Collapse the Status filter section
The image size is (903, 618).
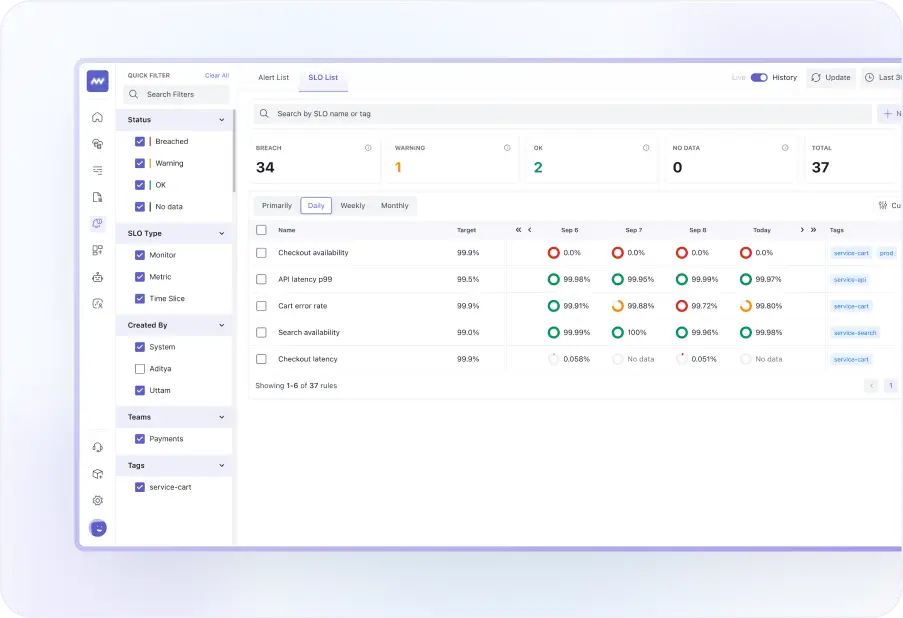[x=222, y=120]
